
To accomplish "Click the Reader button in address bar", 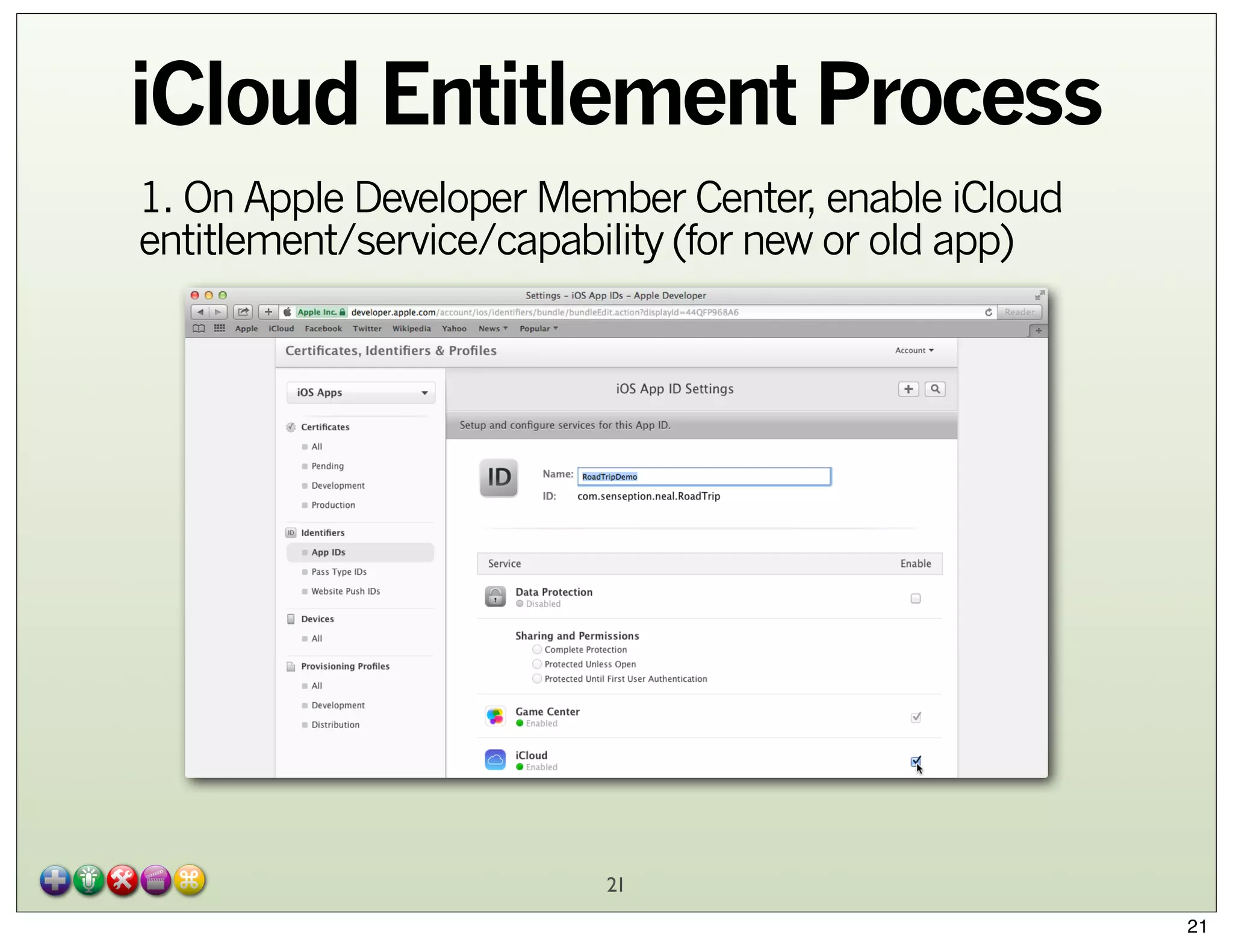I will coord(1019,312).
